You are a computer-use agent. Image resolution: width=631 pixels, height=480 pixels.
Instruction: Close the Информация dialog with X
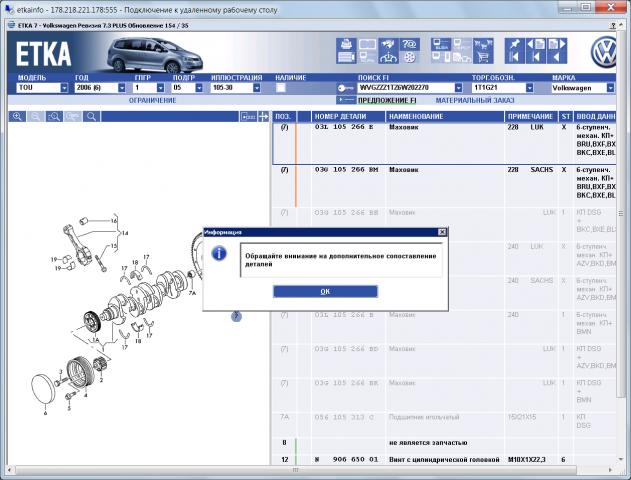pyautogui.click(x=442, y=232)
